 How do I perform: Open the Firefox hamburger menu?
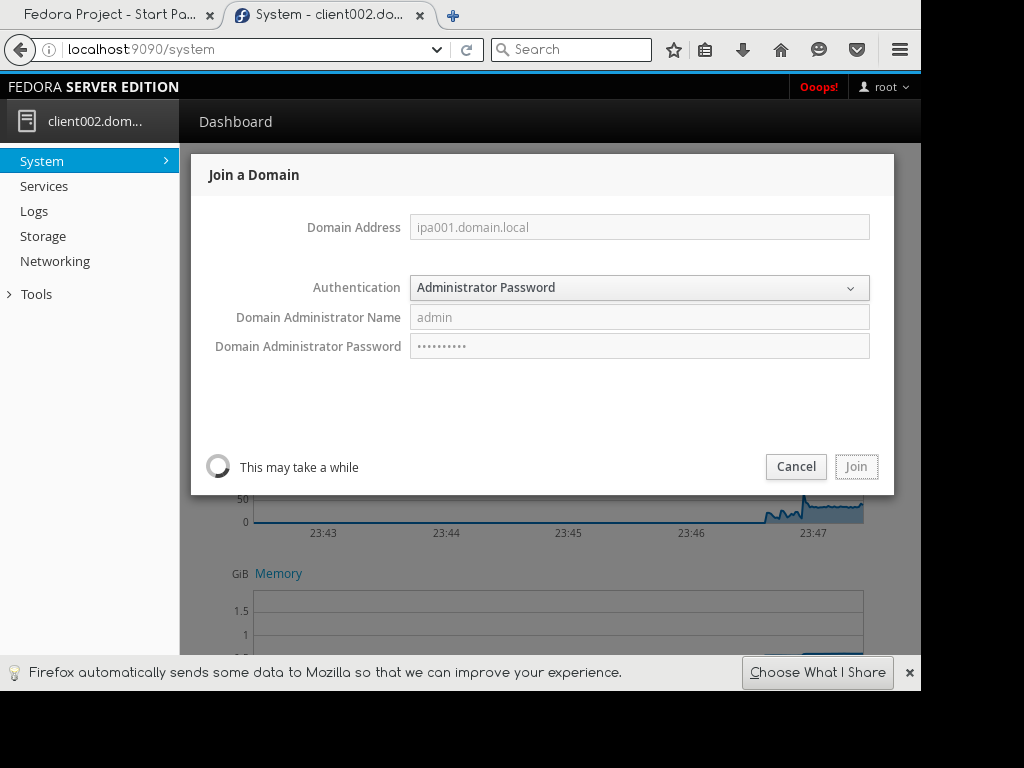(x=900, y=50)
